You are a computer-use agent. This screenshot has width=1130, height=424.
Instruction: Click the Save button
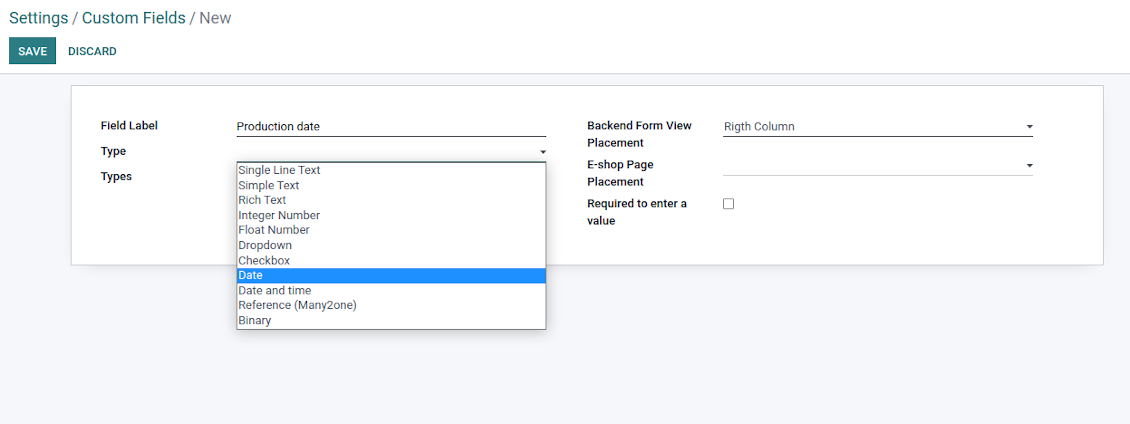tap(32, 51)
